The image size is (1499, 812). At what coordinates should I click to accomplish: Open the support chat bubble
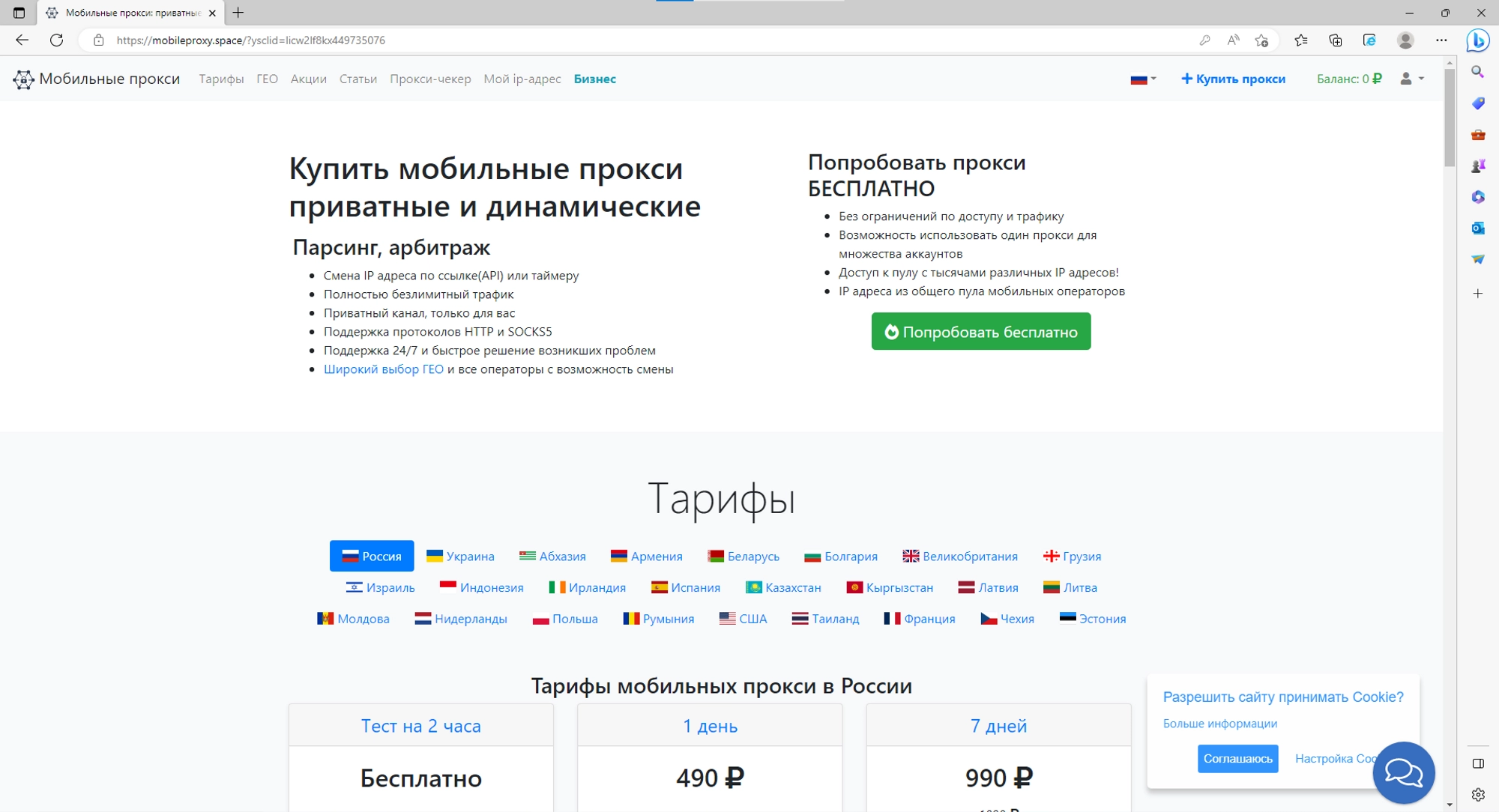1404,772
